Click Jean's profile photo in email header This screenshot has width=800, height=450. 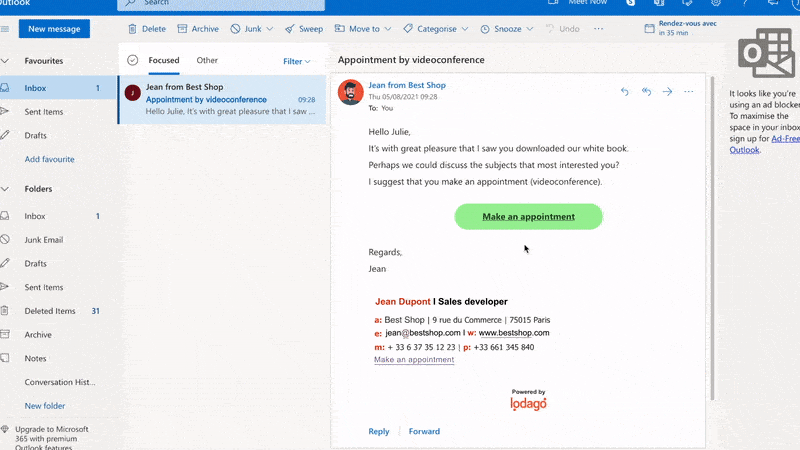point(351,92)
